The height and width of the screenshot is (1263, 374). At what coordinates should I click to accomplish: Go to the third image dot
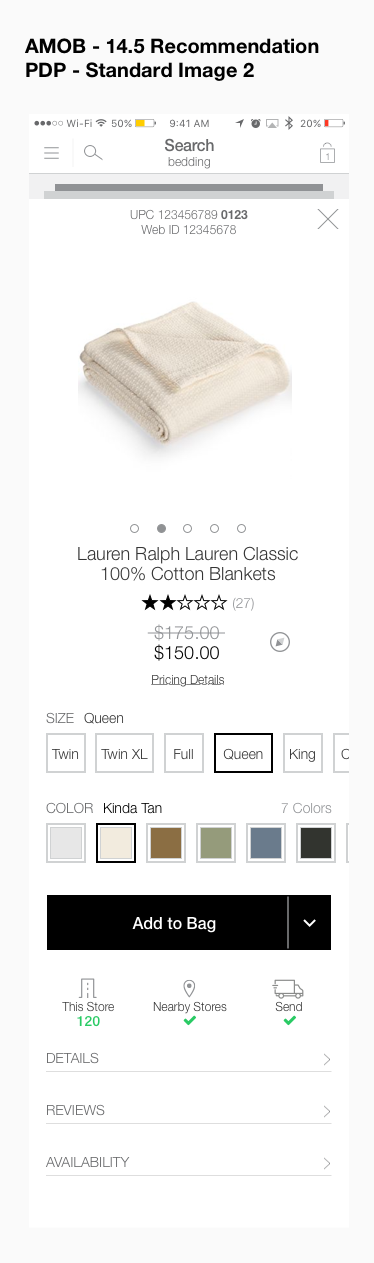188,528
